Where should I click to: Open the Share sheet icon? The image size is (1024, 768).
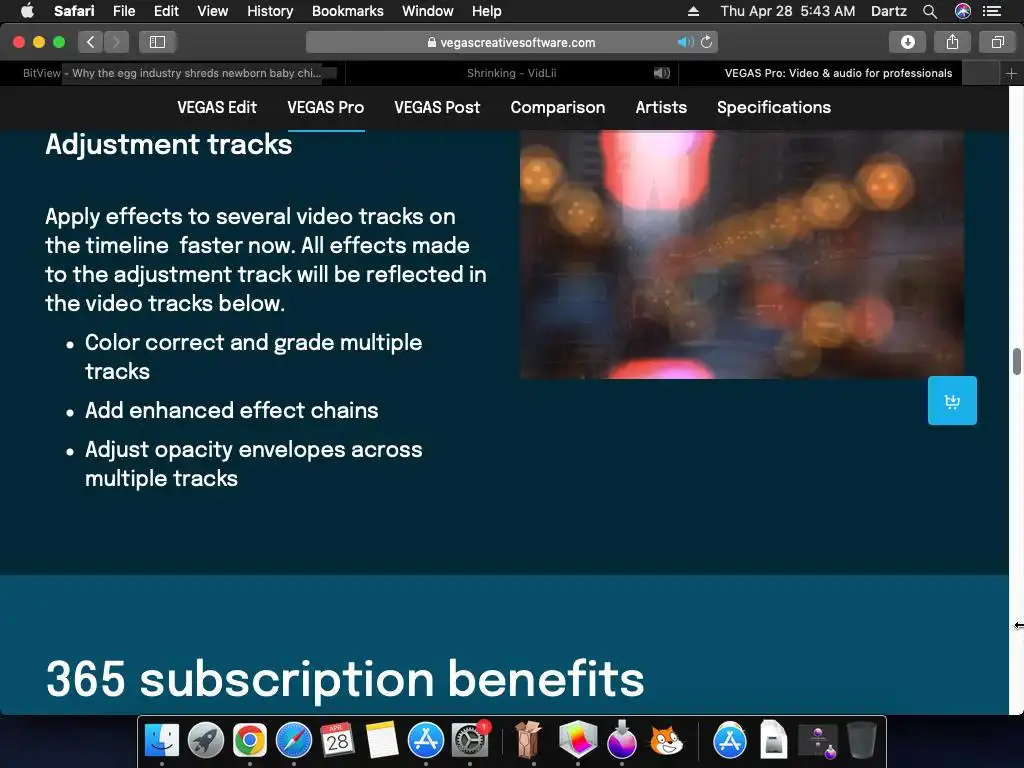pyautogui.click(x=952, y=42)
